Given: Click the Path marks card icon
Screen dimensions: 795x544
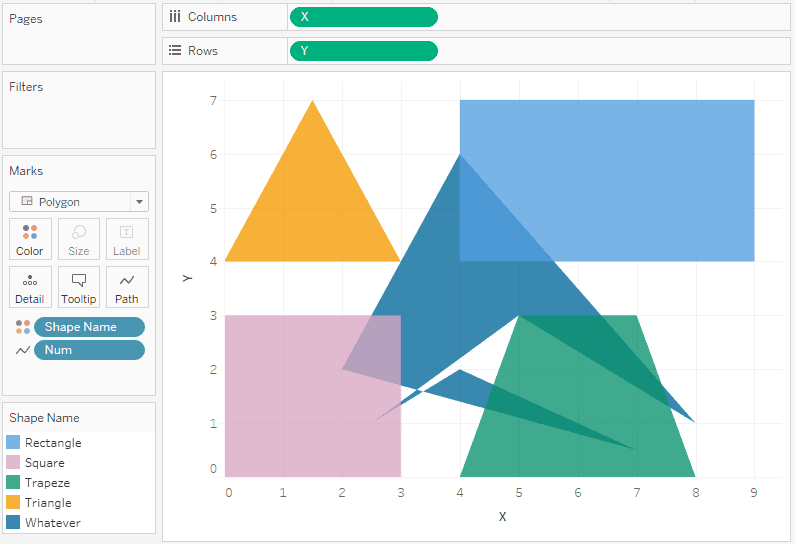Looking at the screenshot, I should tap(127, 287).
